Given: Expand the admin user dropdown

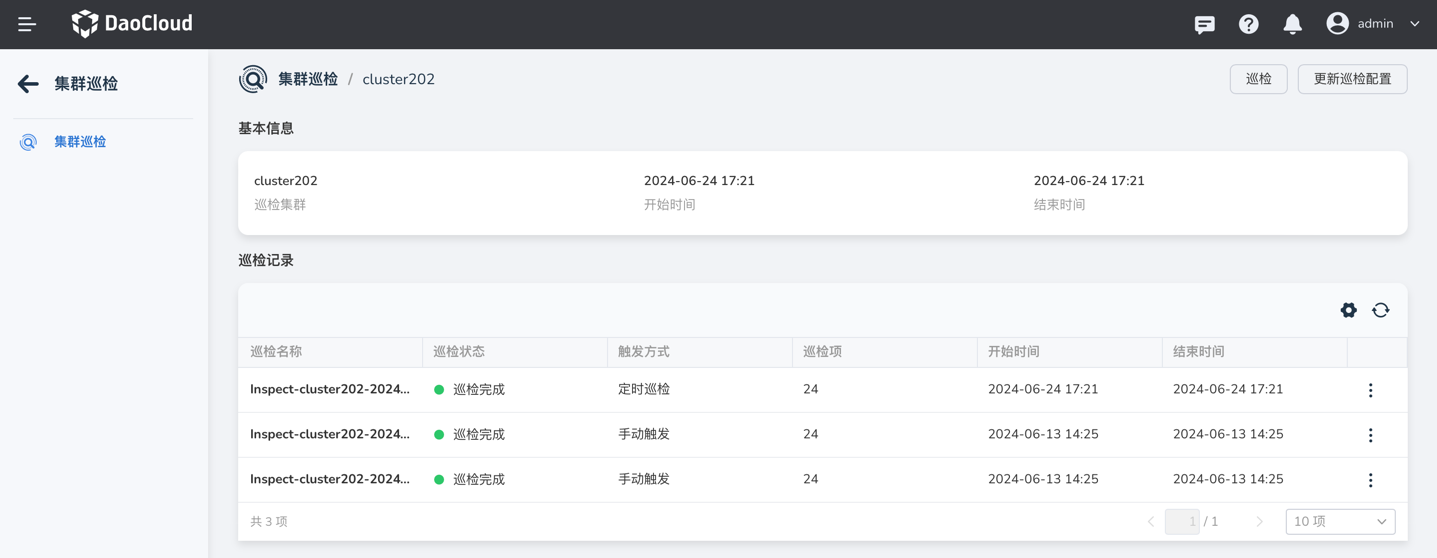Looking at the screenshot, I should pos(1374,24).
